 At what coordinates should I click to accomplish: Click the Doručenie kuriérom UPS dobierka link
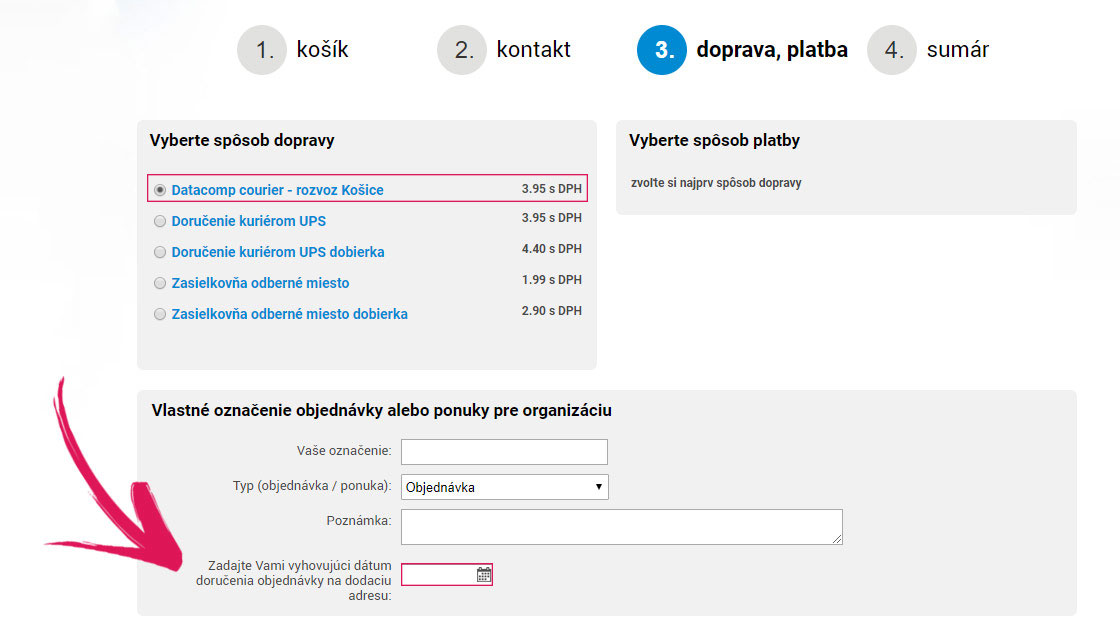(277, 252)
